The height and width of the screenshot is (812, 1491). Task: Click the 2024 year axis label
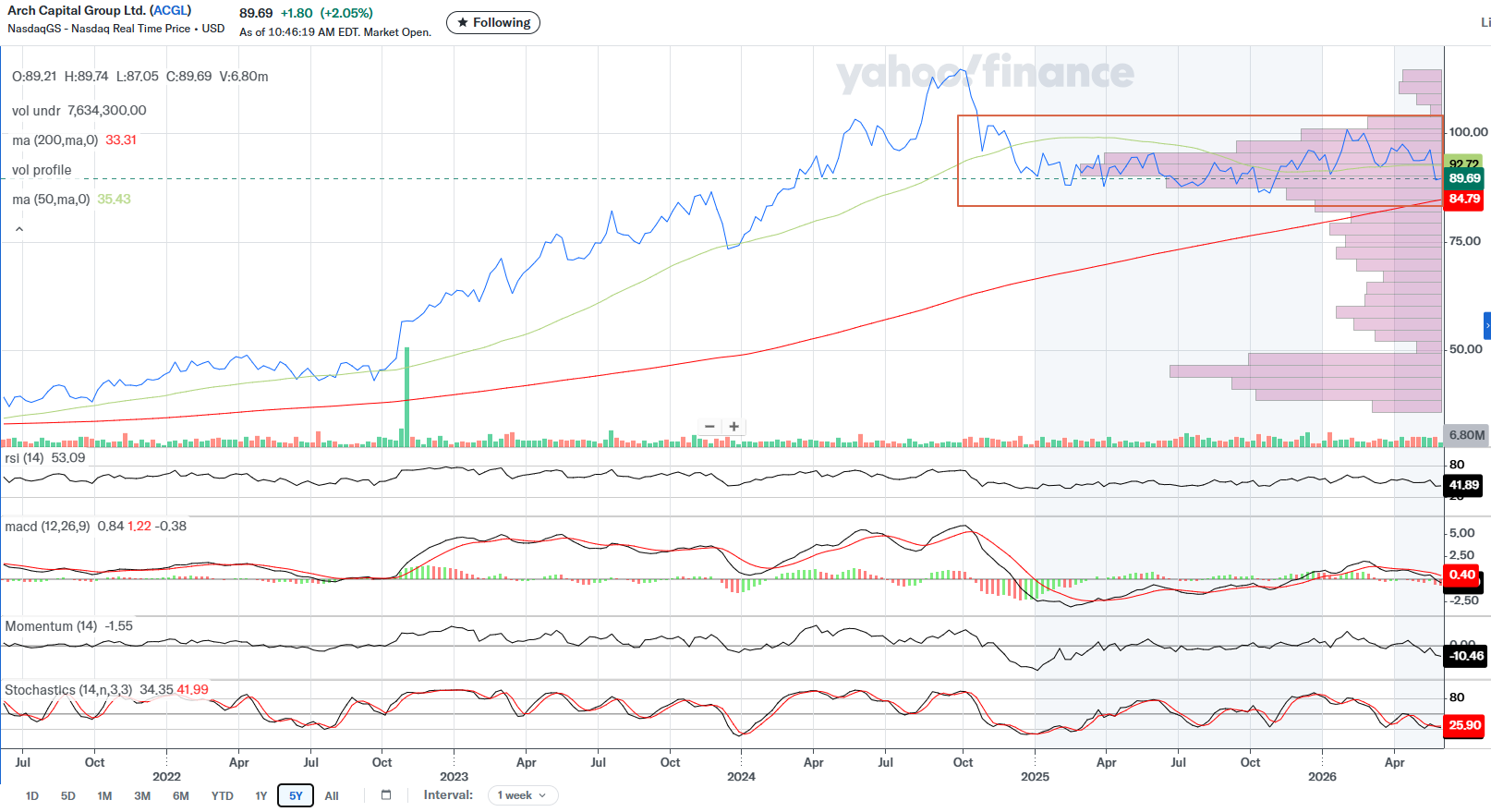point(741,777)
